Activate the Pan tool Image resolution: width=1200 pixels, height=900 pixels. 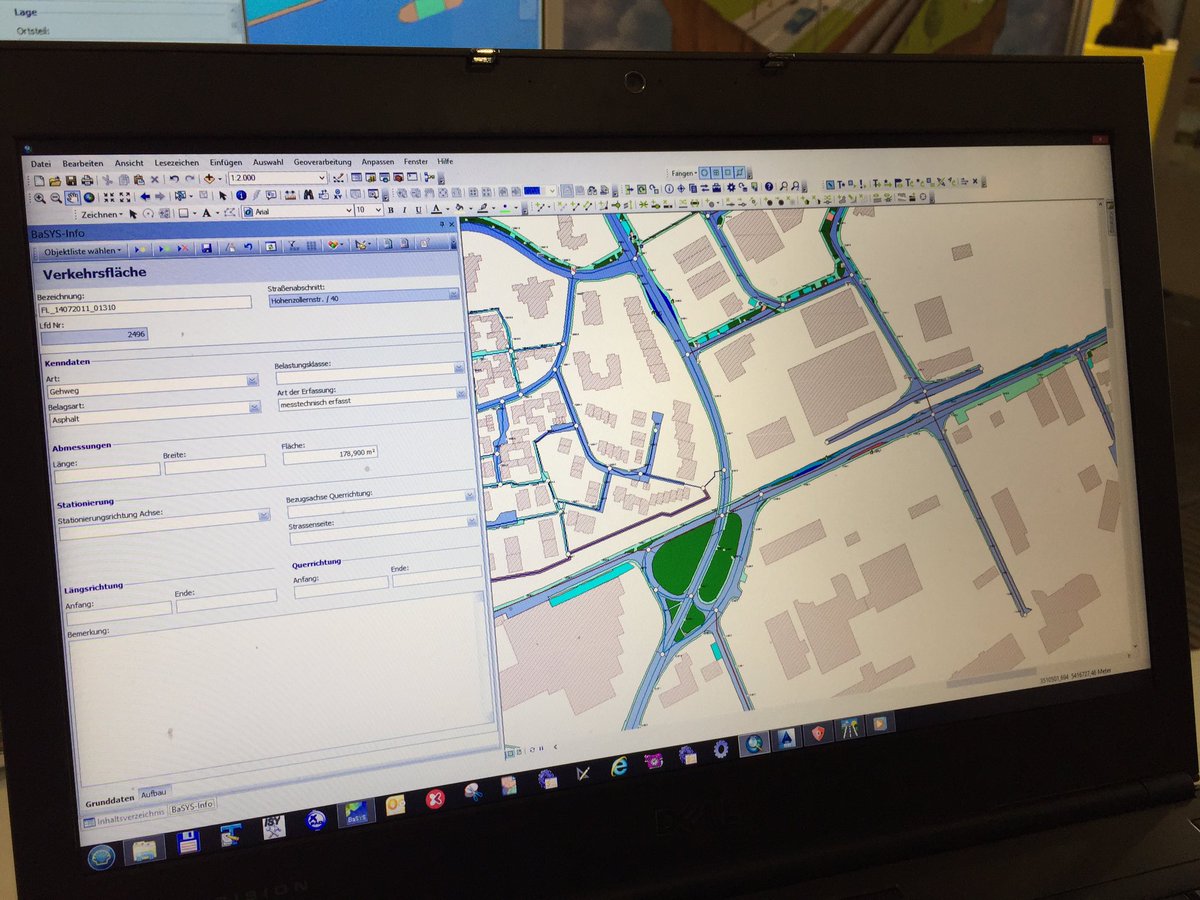(x=72, y=195)
